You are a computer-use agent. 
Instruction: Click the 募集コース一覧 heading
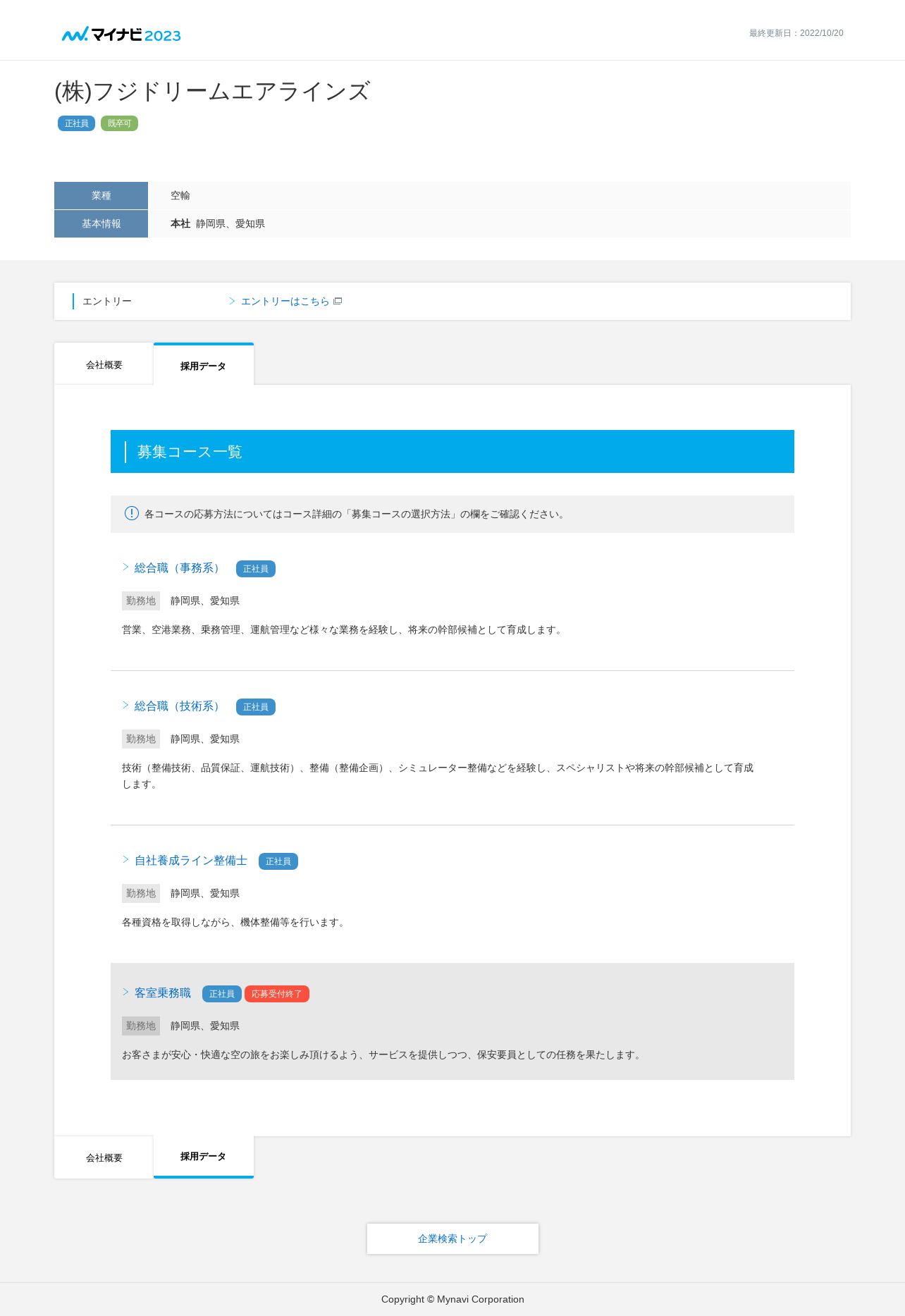pyautogui.click(x=190, y=452)
